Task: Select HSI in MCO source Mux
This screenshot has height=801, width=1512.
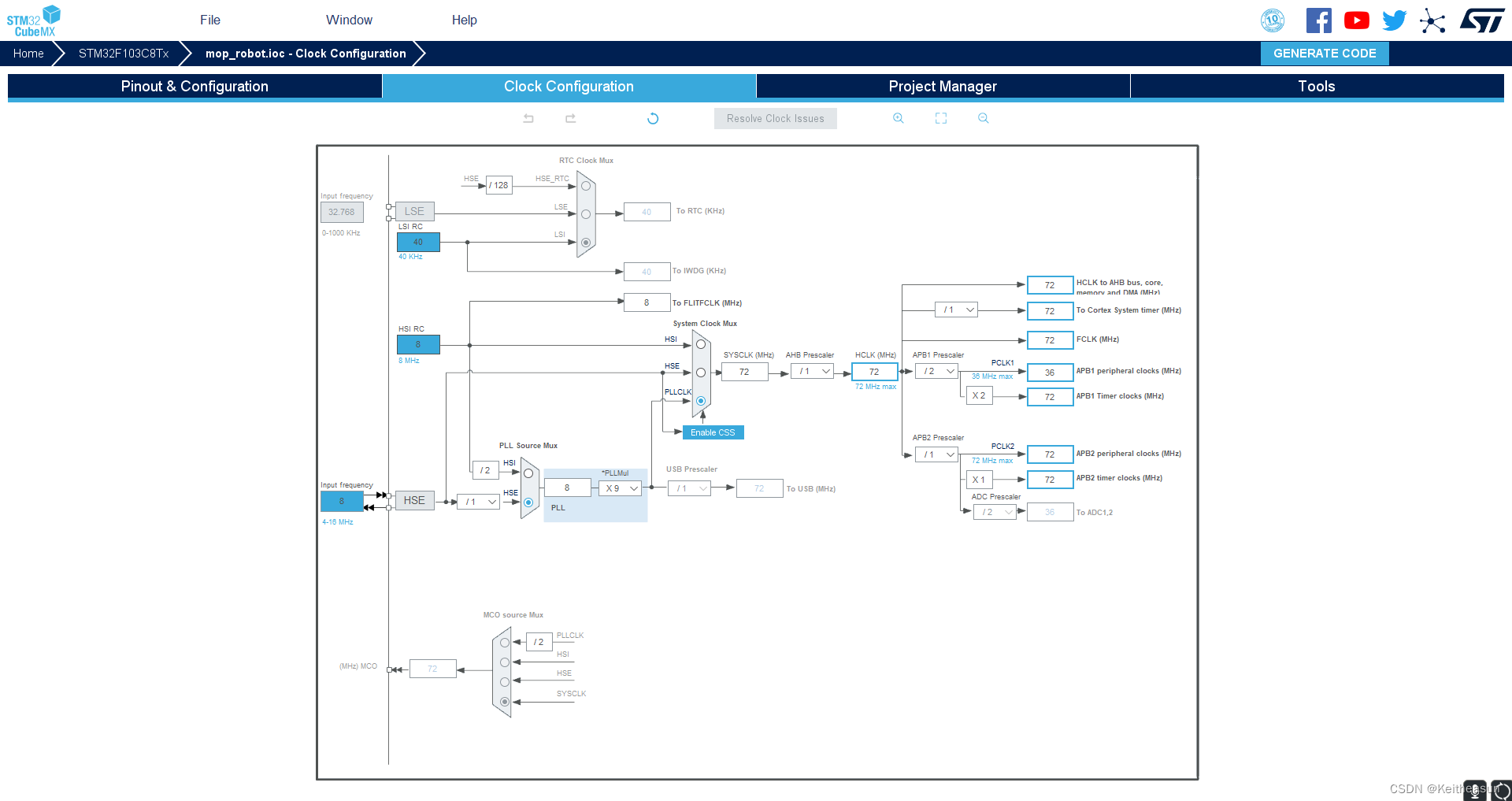Action: click(505, 662)
